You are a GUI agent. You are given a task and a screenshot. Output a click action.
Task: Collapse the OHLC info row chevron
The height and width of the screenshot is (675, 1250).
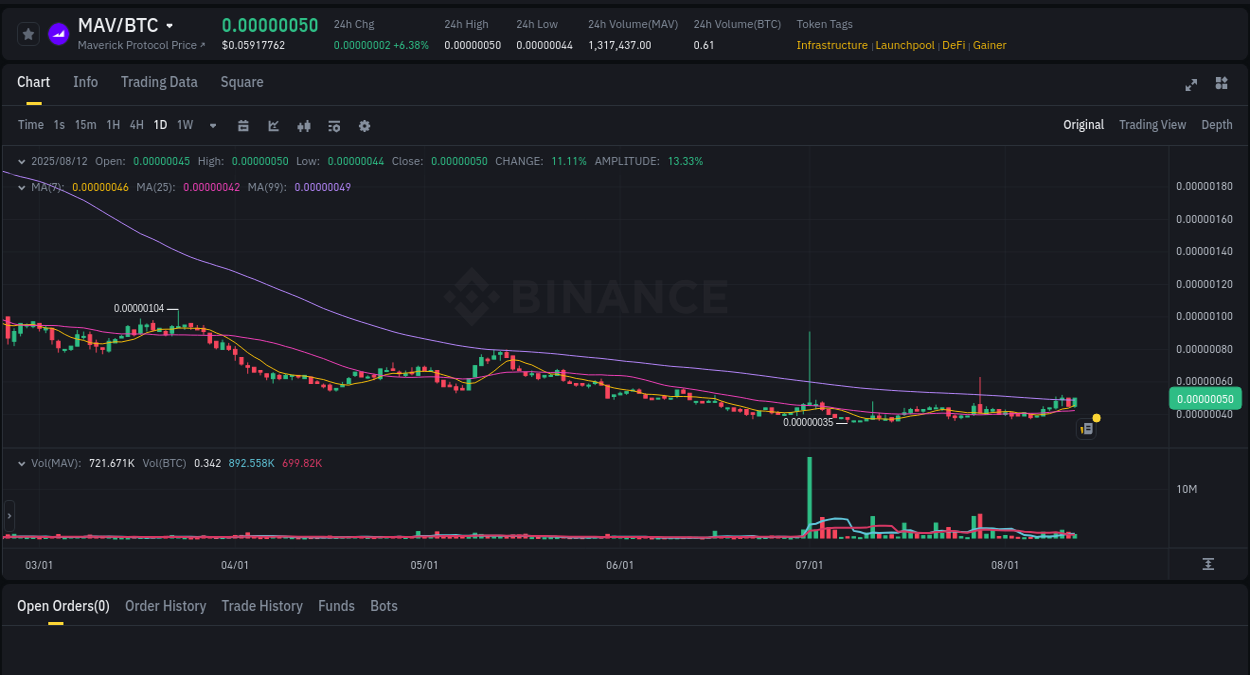coord(22,161)
